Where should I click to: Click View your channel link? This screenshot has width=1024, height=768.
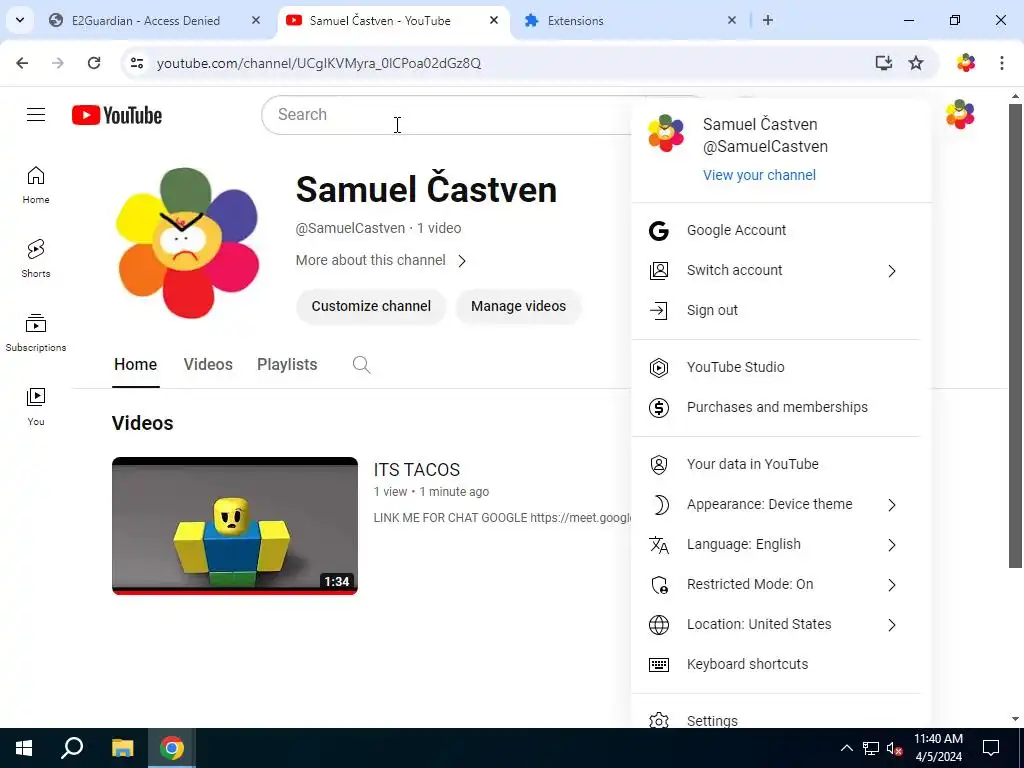tap(759, 175)
